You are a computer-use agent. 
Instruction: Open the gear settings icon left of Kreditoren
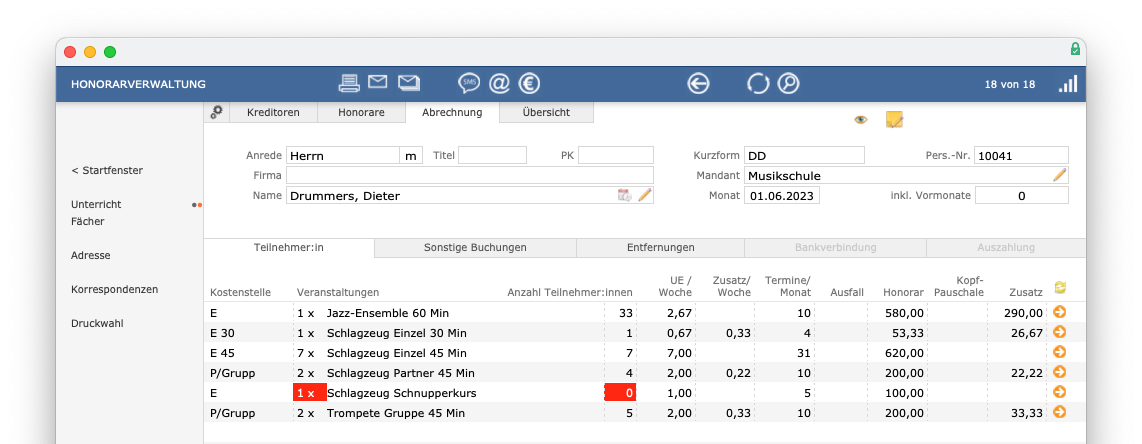[216, 112]
